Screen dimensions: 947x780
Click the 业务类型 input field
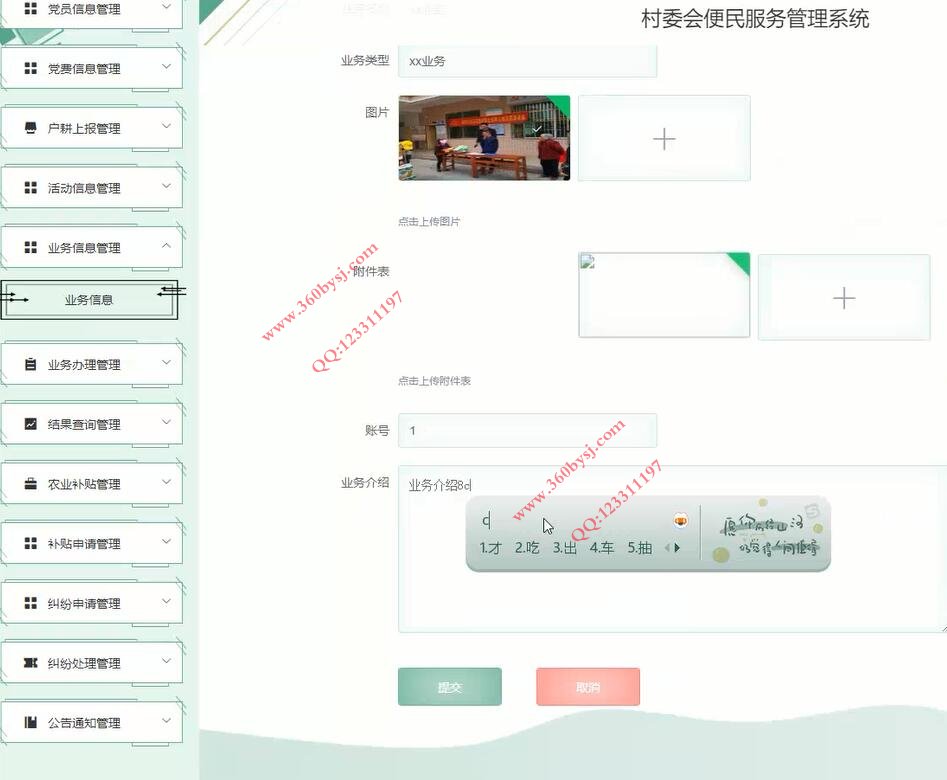[527, 61]
